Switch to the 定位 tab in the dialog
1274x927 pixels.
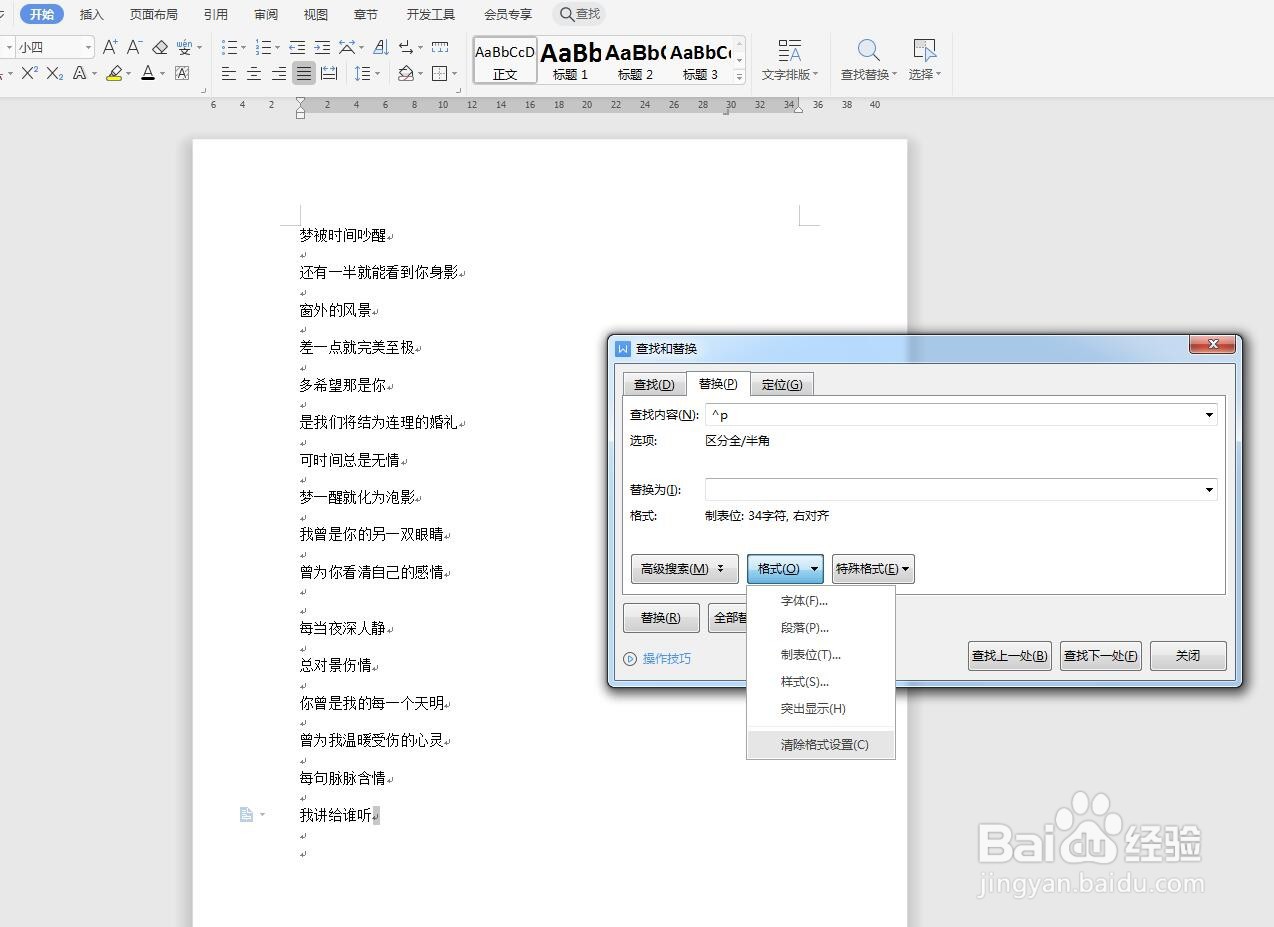point(783,384)
